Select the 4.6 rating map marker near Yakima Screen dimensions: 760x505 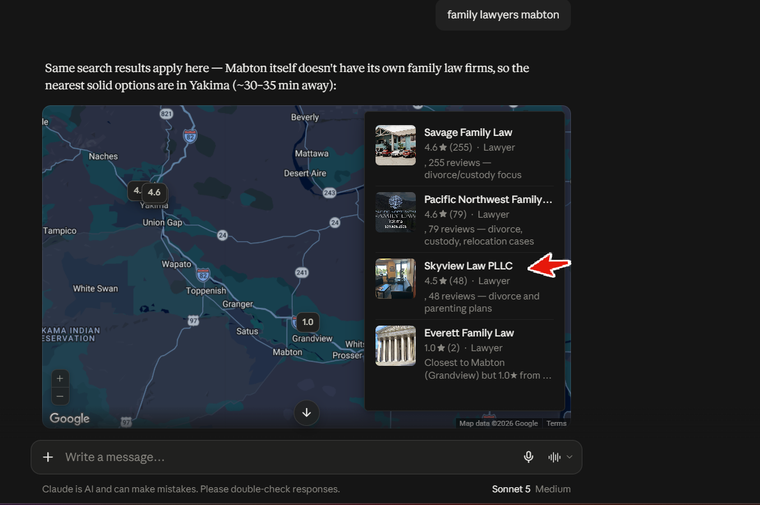point(155,192)
